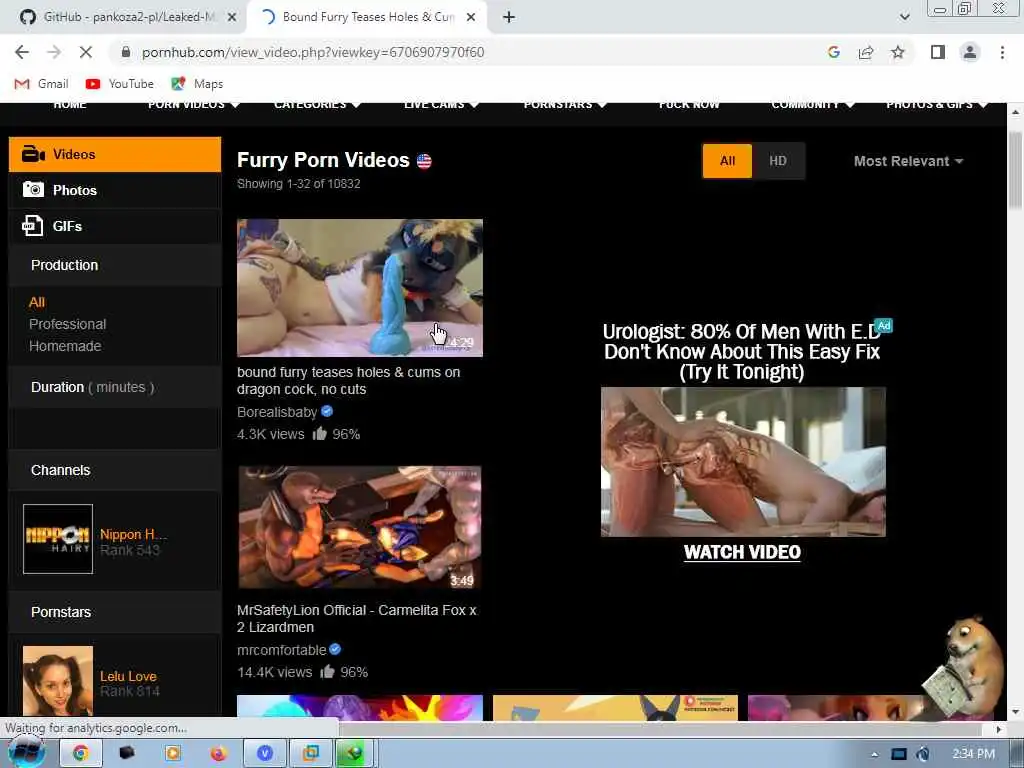
Task: Open the Borealisbaby uploader link
Action: coord(277,412)
